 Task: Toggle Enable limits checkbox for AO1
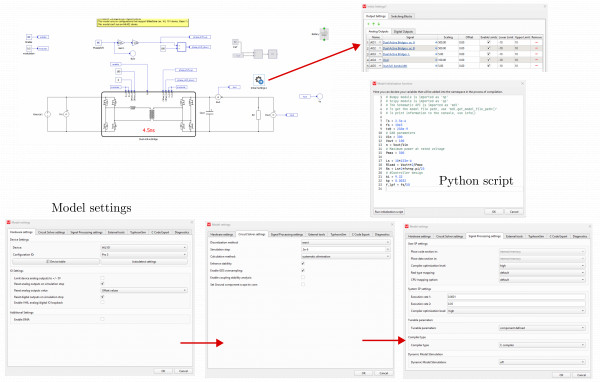pos(488,42)
